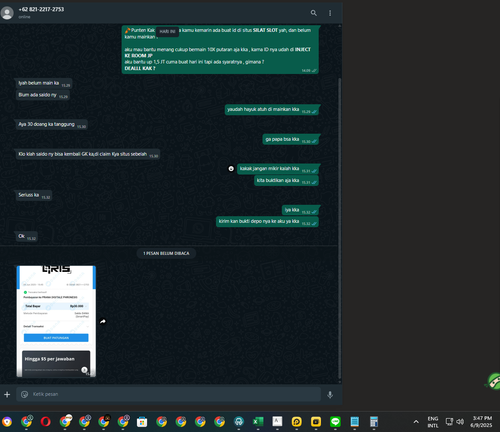The width and height of the screenshot is (500, 432).
Task: Switch the ENG INTL input language
Action: pos(433,422)
